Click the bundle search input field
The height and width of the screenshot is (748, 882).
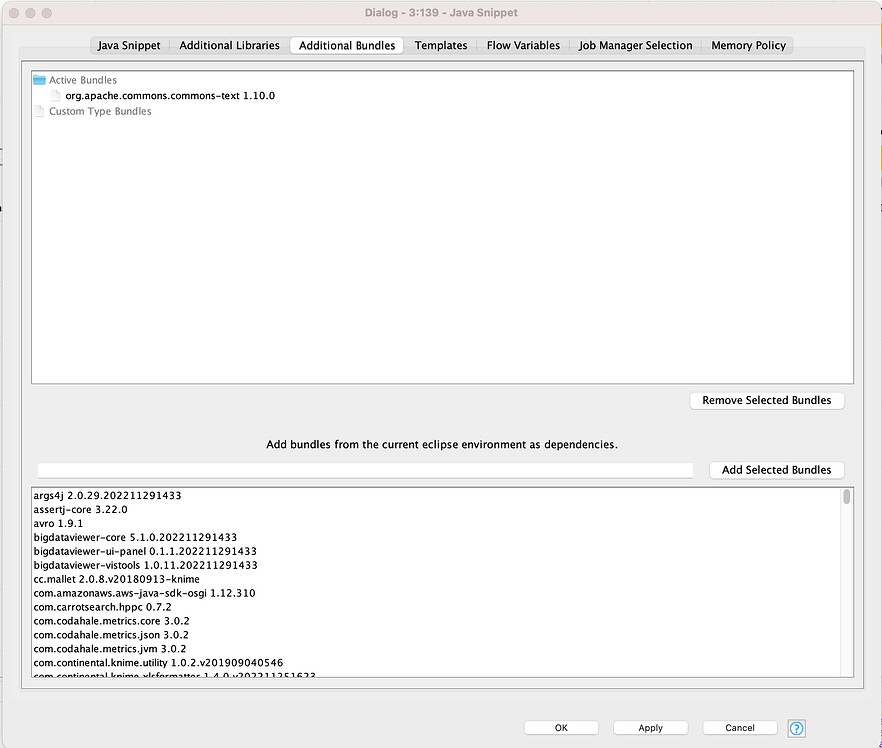[x=365, y=469]
